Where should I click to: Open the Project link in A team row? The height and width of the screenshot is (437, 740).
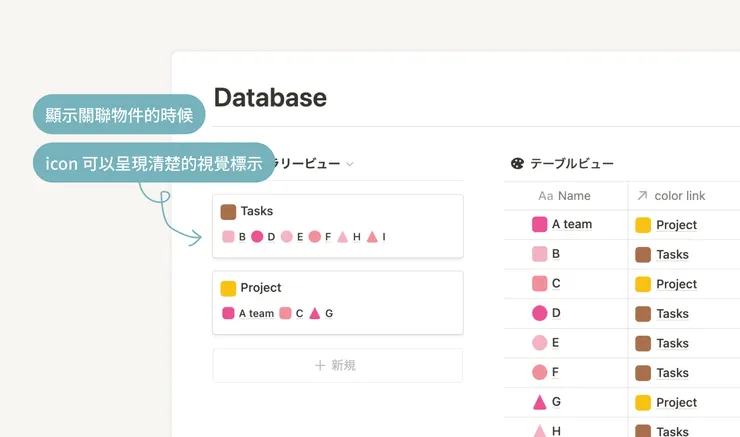pos(676,225)
